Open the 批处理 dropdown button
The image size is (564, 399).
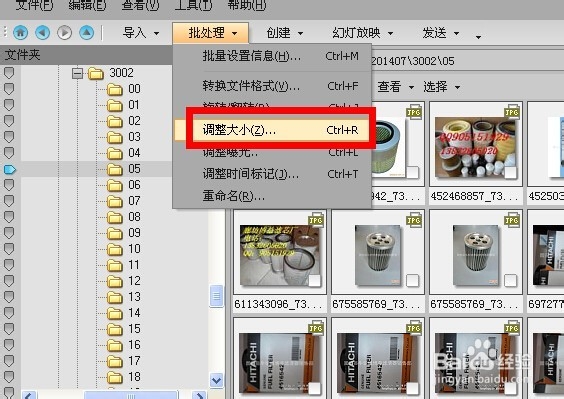click(211, 33)
